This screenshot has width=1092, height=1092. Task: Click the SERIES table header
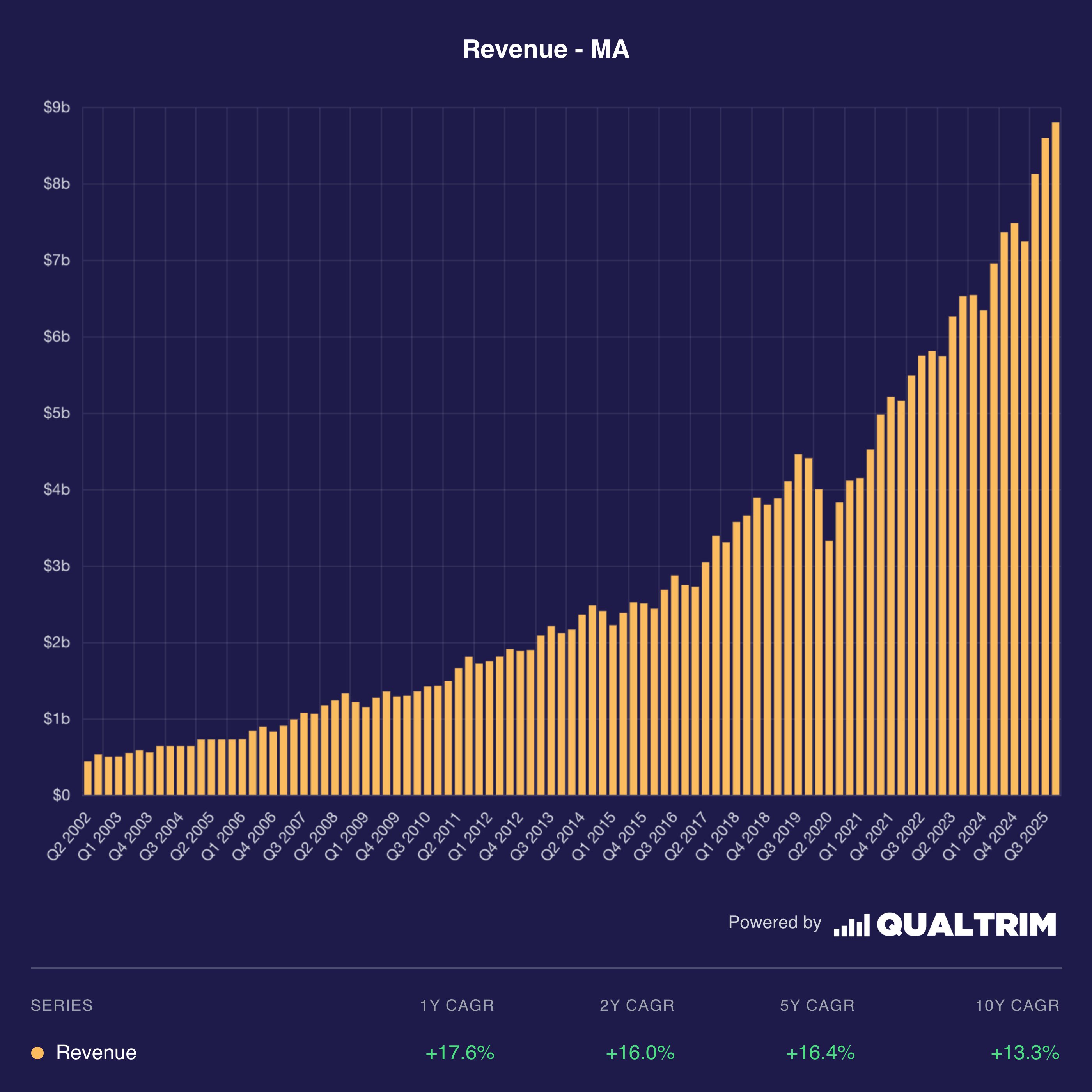(x=62, y=1005)
